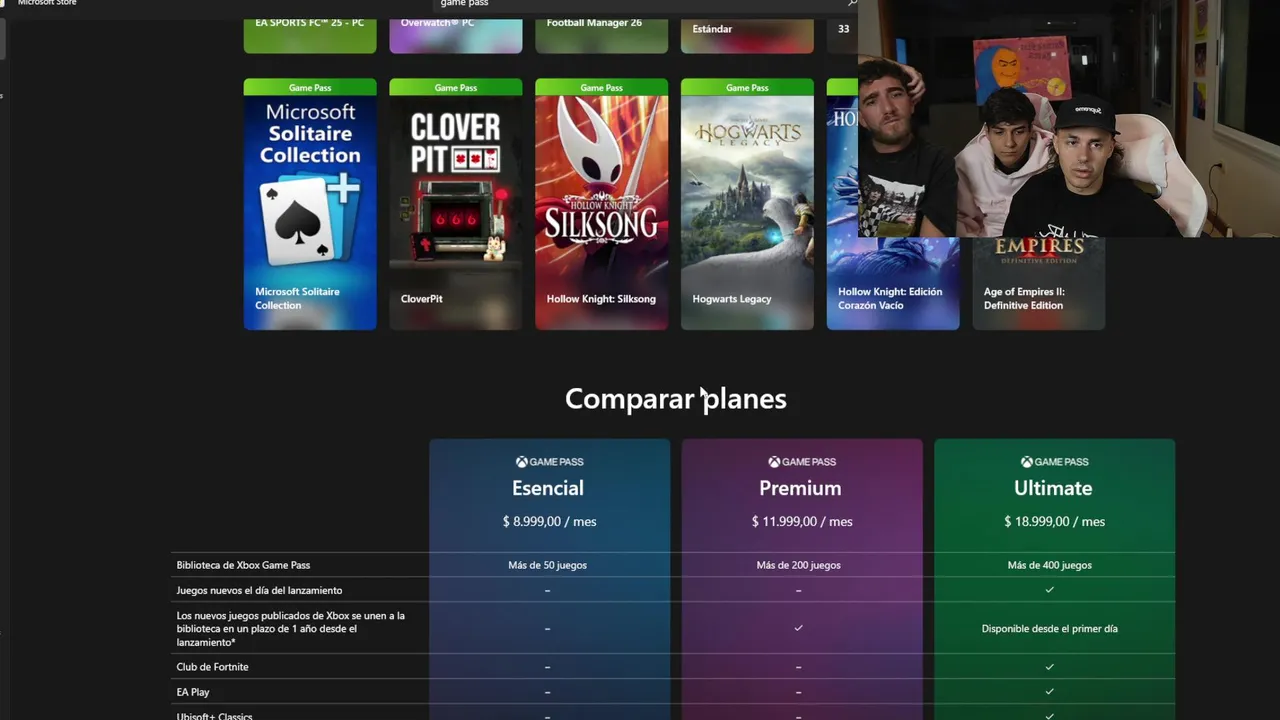Image resolution: width=1280 pixels, height=720 pixels.
Task: Open Hollow Knight: Edición Corazón Vacío card
Action: click(893, 283)
